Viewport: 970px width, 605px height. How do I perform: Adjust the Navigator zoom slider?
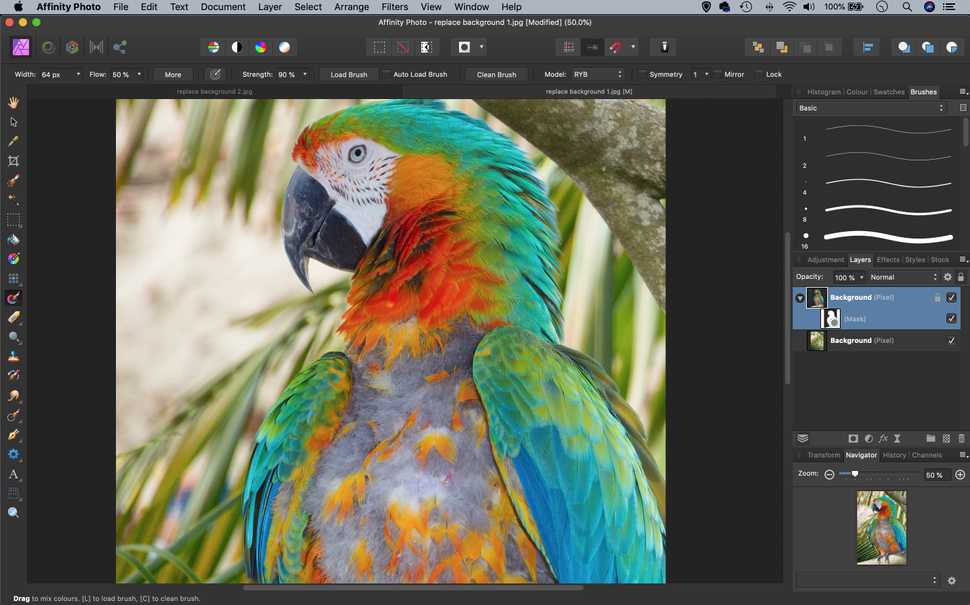point(855,474)
